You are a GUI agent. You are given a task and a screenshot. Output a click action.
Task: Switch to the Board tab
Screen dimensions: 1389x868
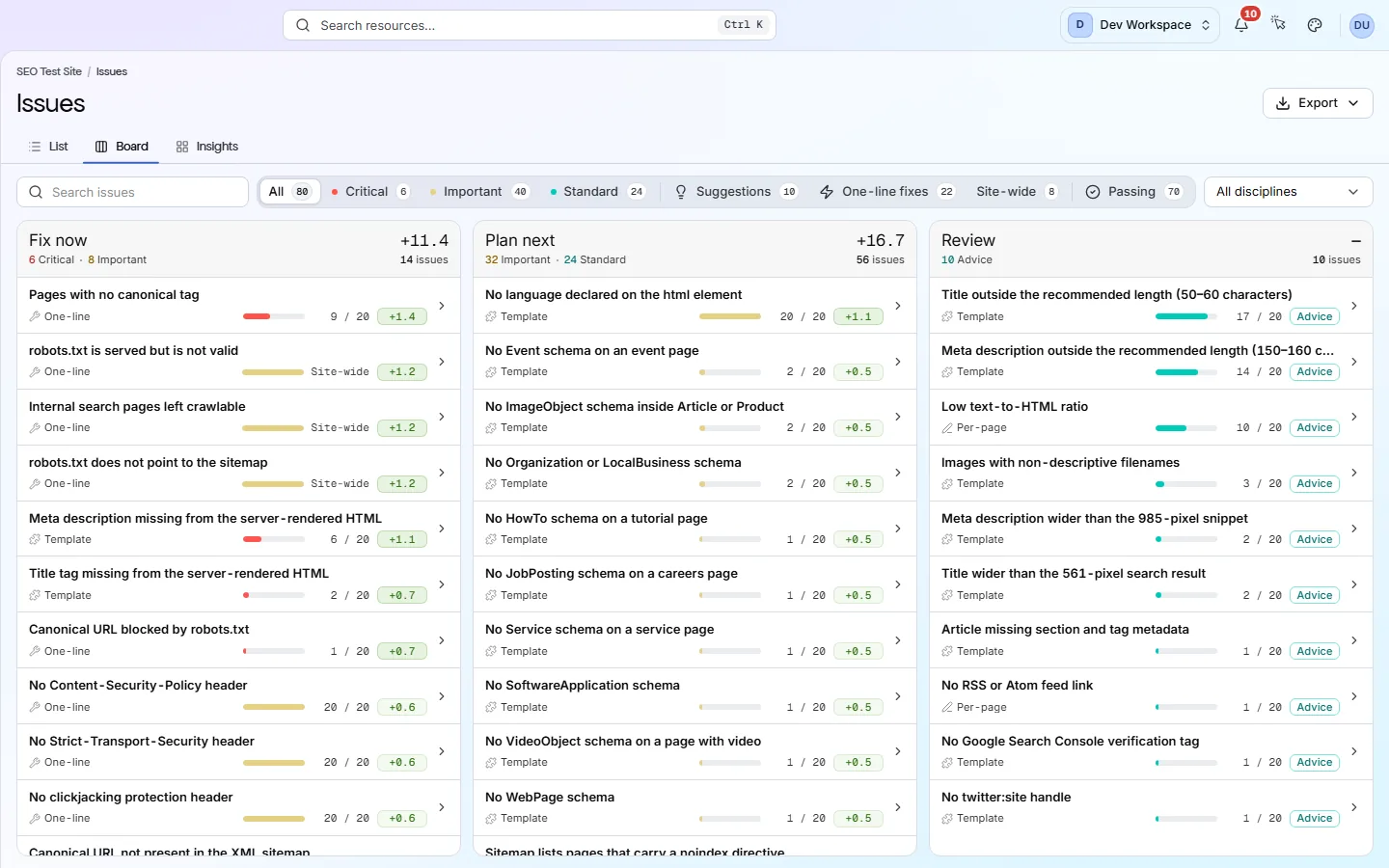point(123,147)
